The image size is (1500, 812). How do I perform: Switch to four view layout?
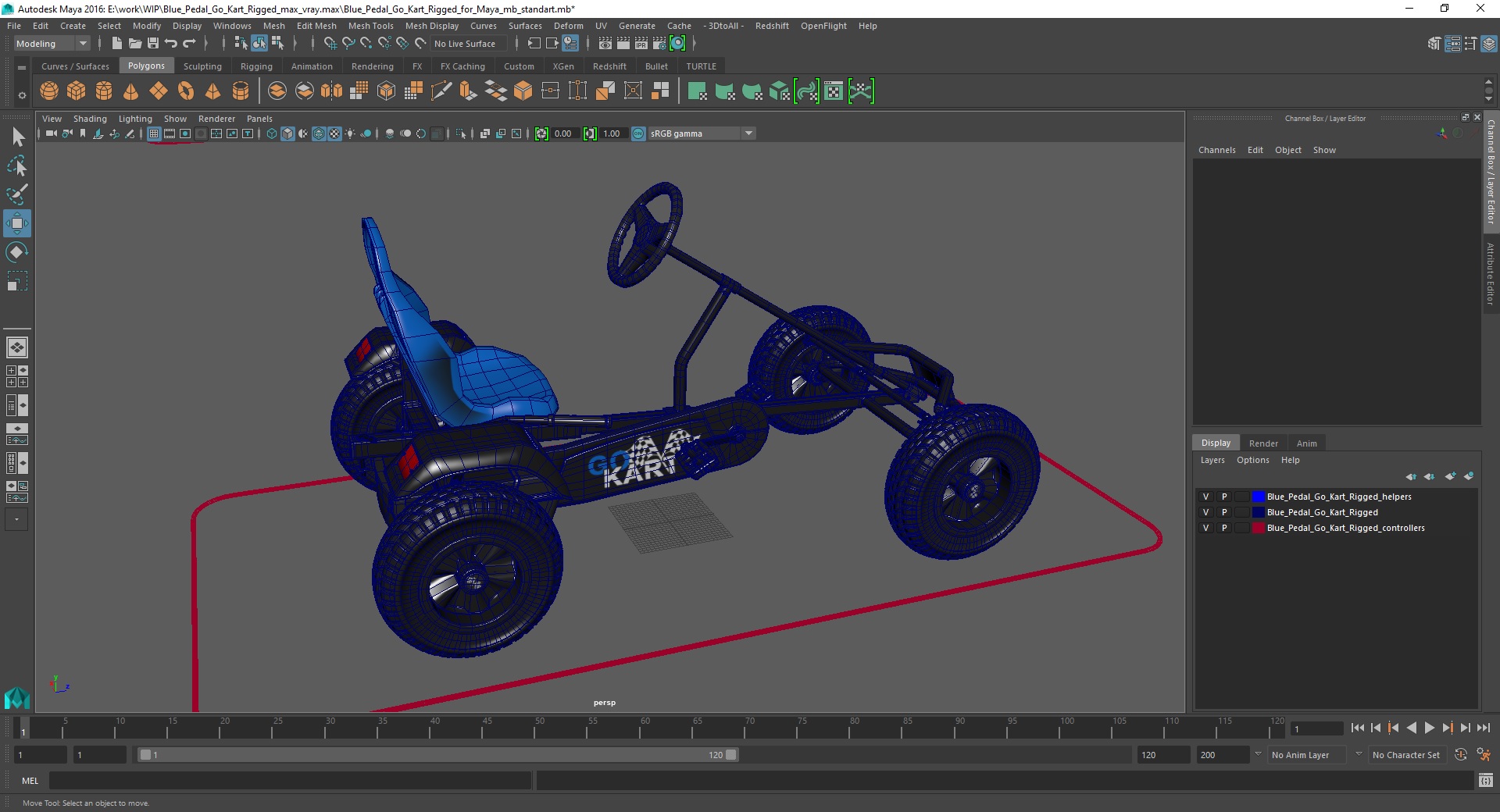17,376
